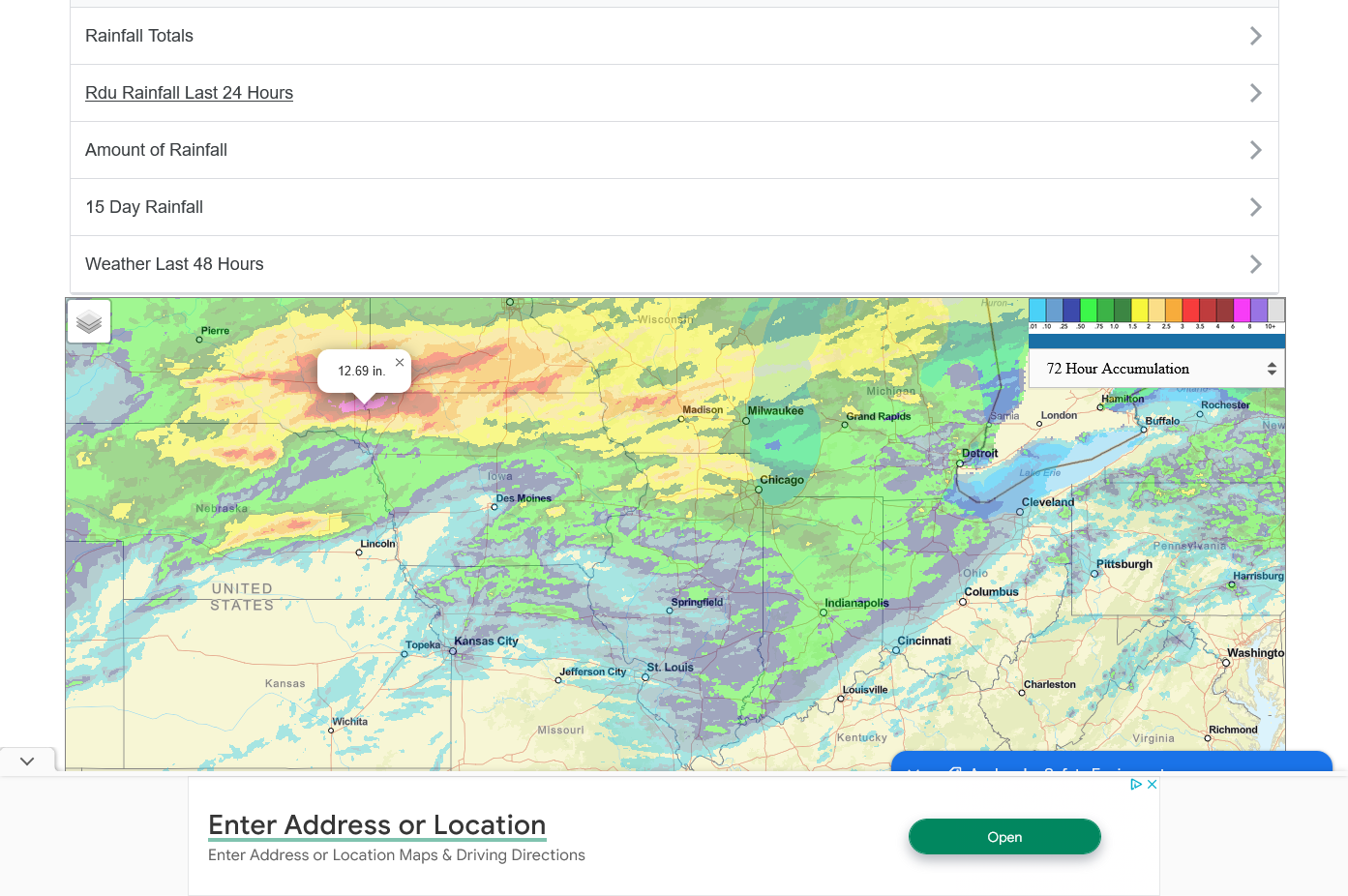Open the map layers control
Viewport: 1348px width, 896px height.
pyautogui.click(x=89, y=321)
